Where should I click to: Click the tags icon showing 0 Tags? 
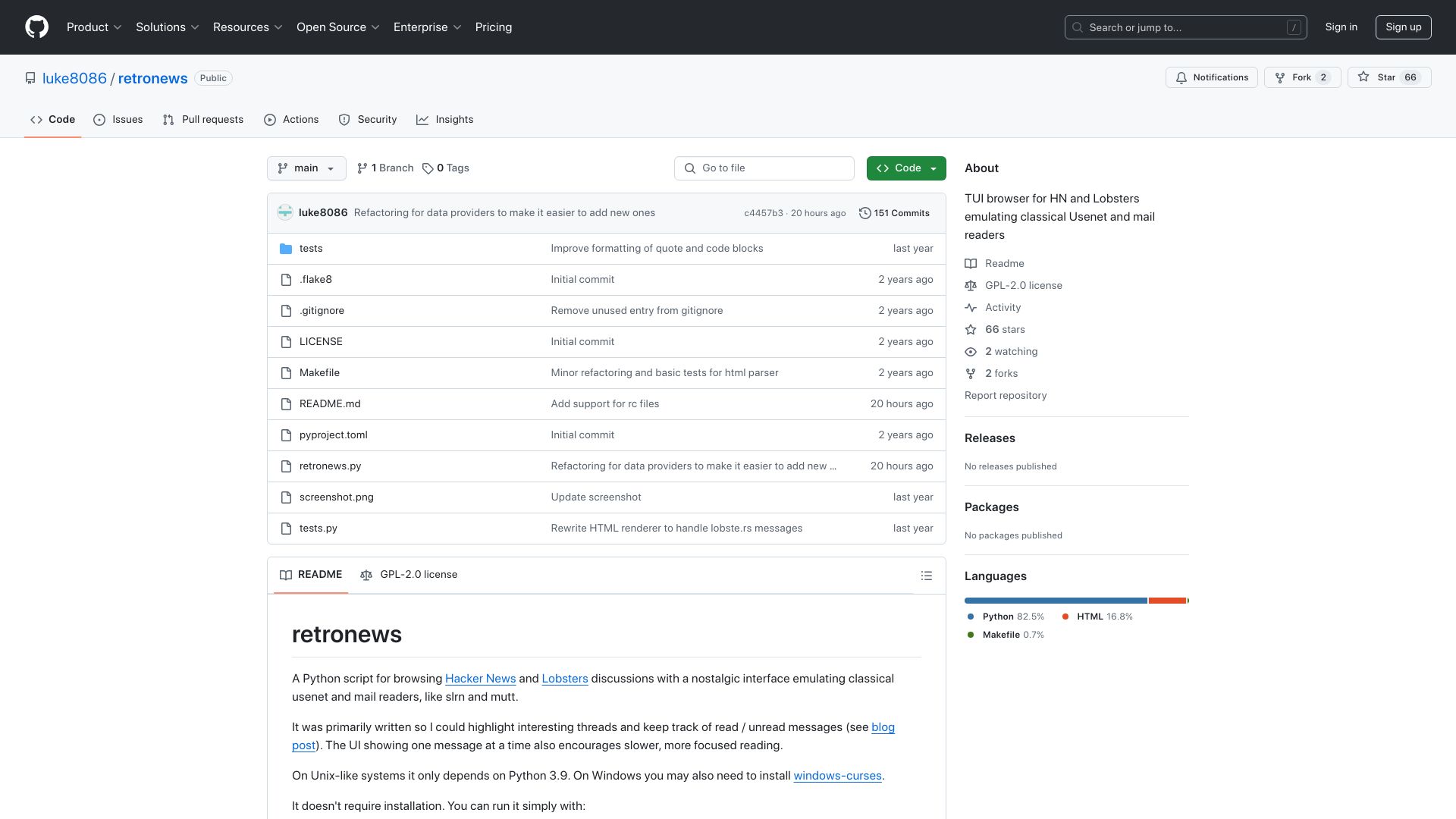428,168
